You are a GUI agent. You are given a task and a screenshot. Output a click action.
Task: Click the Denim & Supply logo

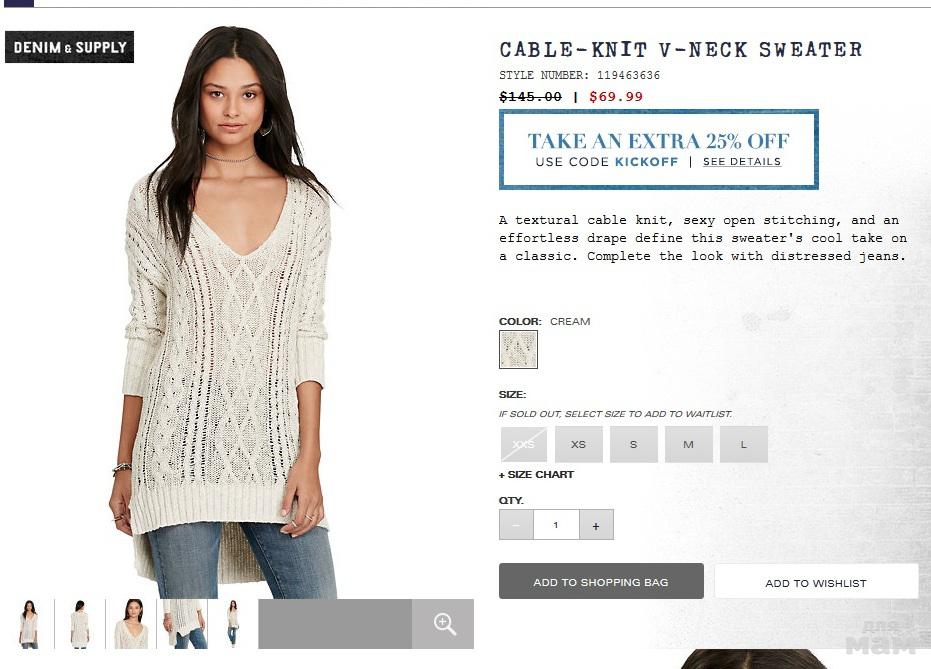click(69, 47)
